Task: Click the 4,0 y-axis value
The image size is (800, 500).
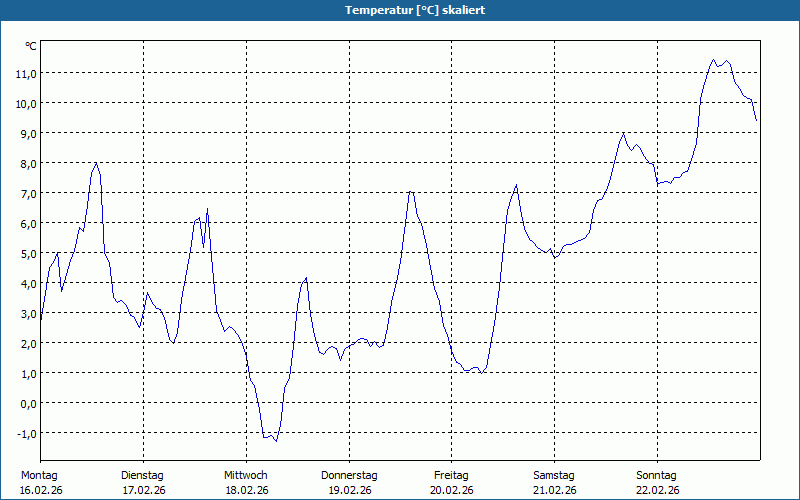Action: pyautogui.click(x=28, y=284)
